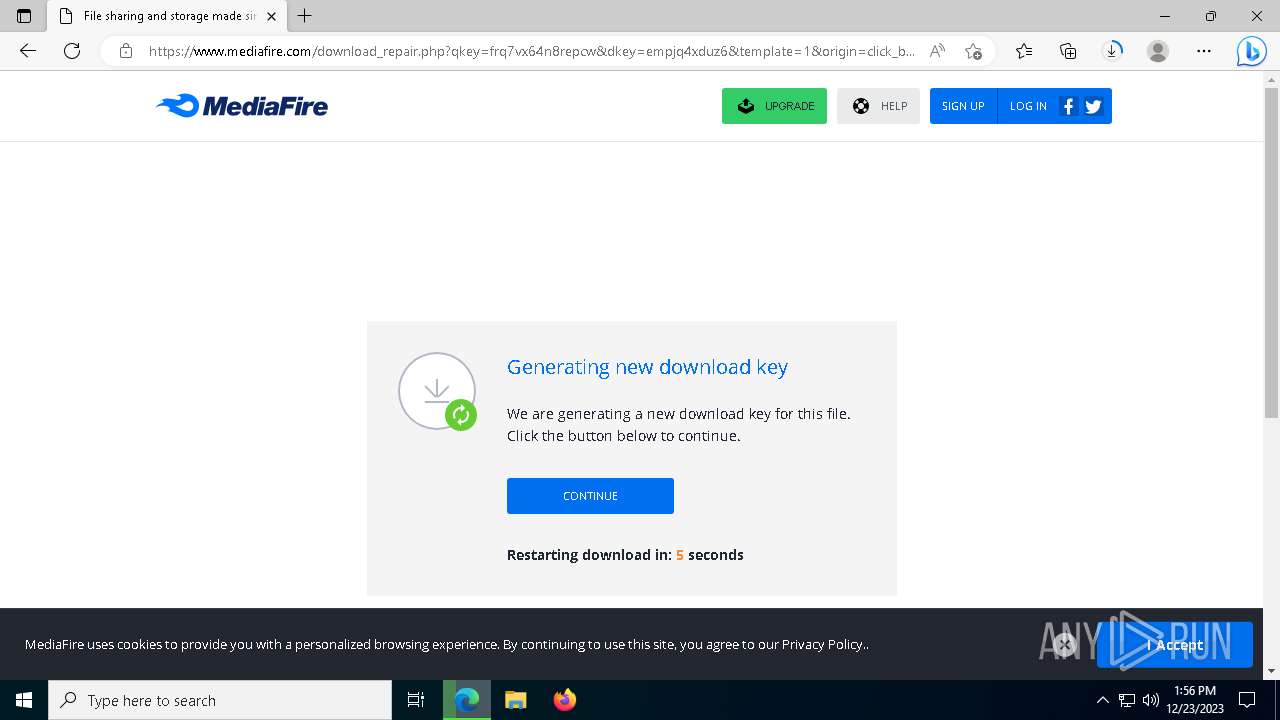Click the SIGN UP button
1280x720 pixels.
click(963, 106)
